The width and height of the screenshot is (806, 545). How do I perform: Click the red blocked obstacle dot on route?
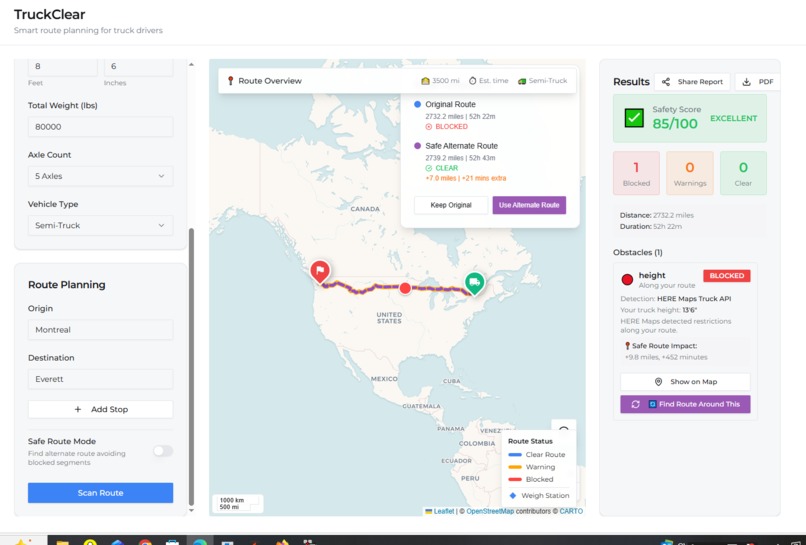point(405,288)
